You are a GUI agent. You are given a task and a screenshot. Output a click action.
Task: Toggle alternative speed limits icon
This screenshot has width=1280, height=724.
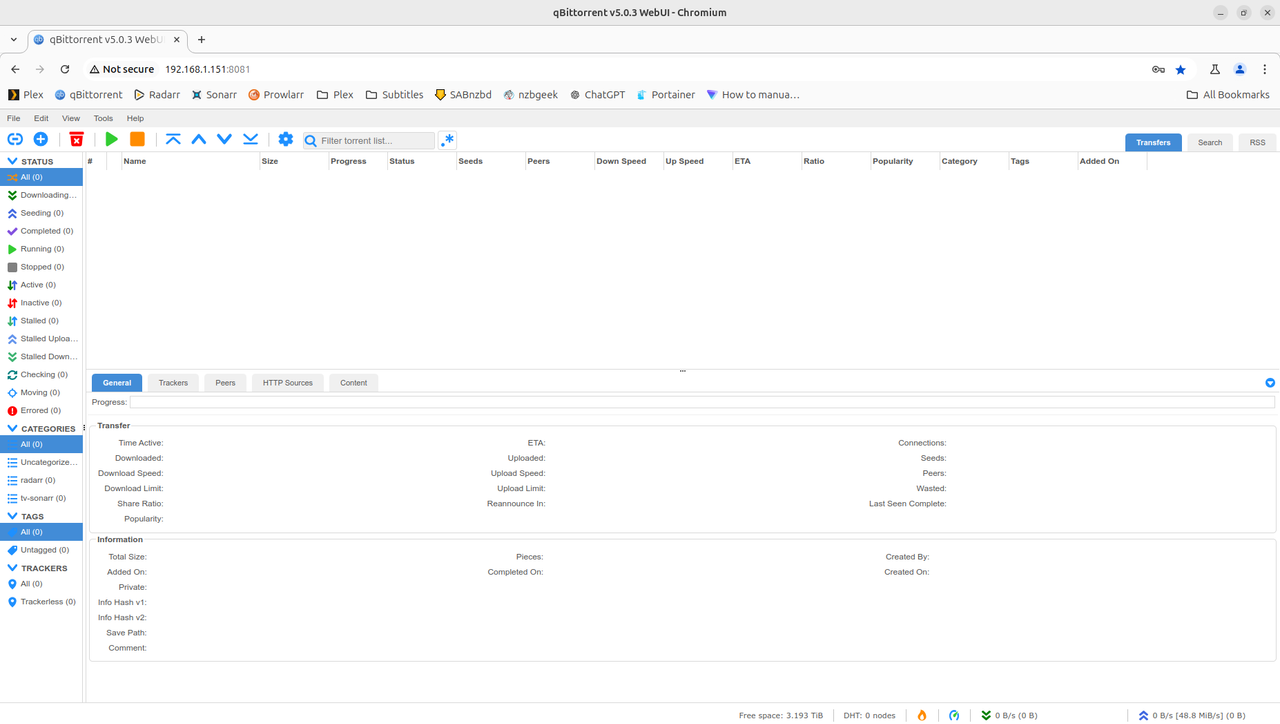pos(954,715)
